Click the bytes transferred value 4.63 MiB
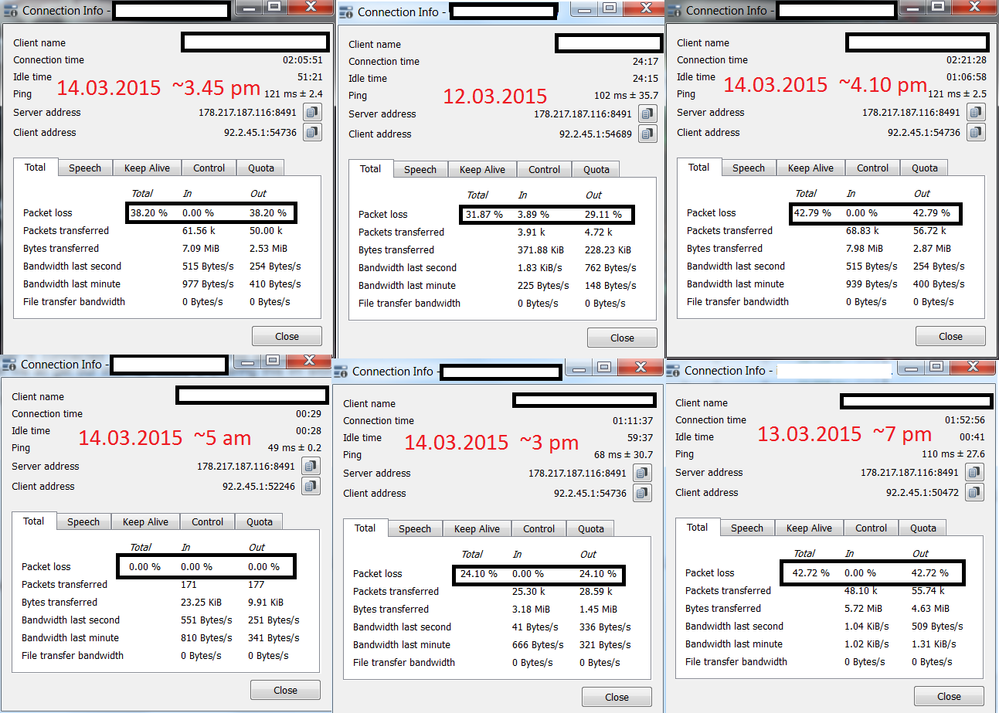This screenshot has width=999, height=713. pyautogui.click(x=930, y=609)
